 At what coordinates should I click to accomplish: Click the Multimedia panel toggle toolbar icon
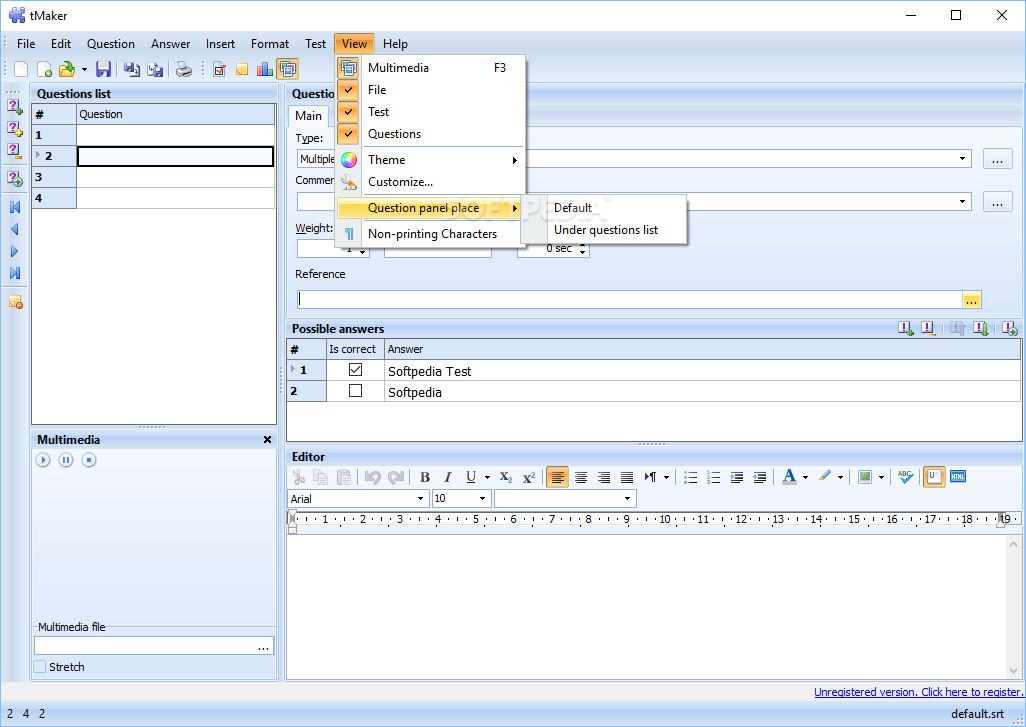pos(287,69)
